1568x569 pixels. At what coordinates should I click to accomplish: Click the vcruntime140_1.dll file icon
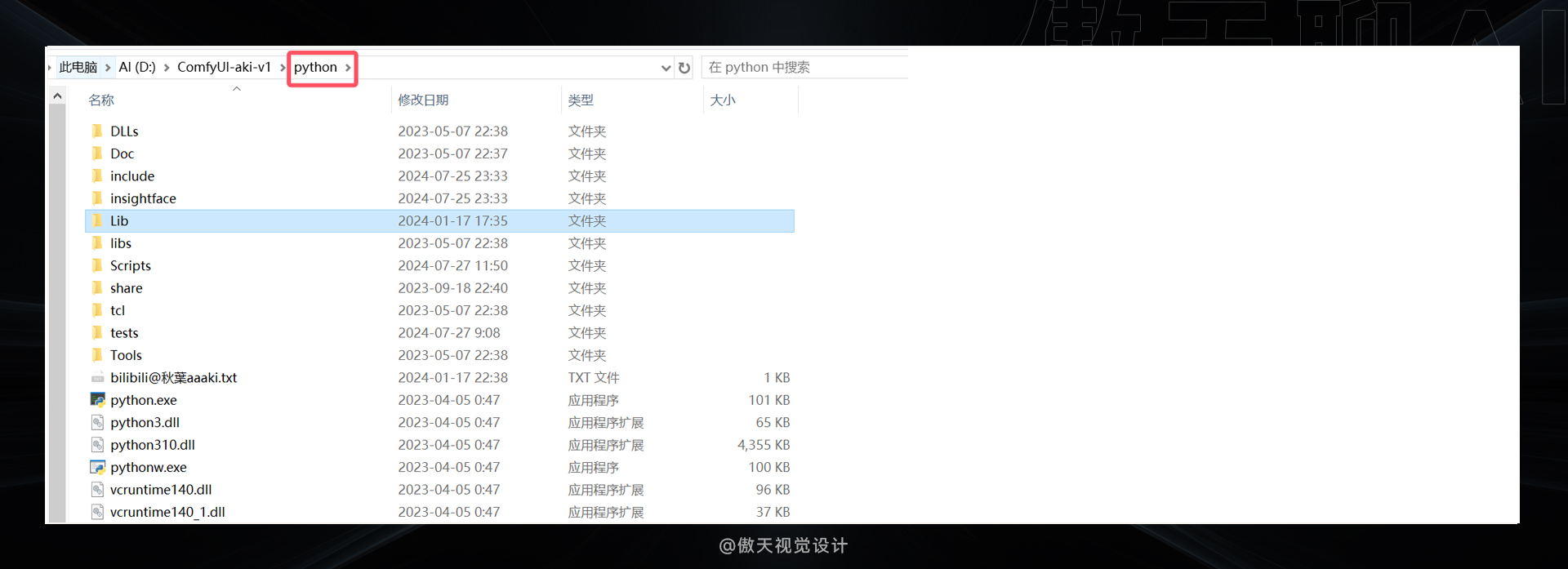[x=97, y=513]
